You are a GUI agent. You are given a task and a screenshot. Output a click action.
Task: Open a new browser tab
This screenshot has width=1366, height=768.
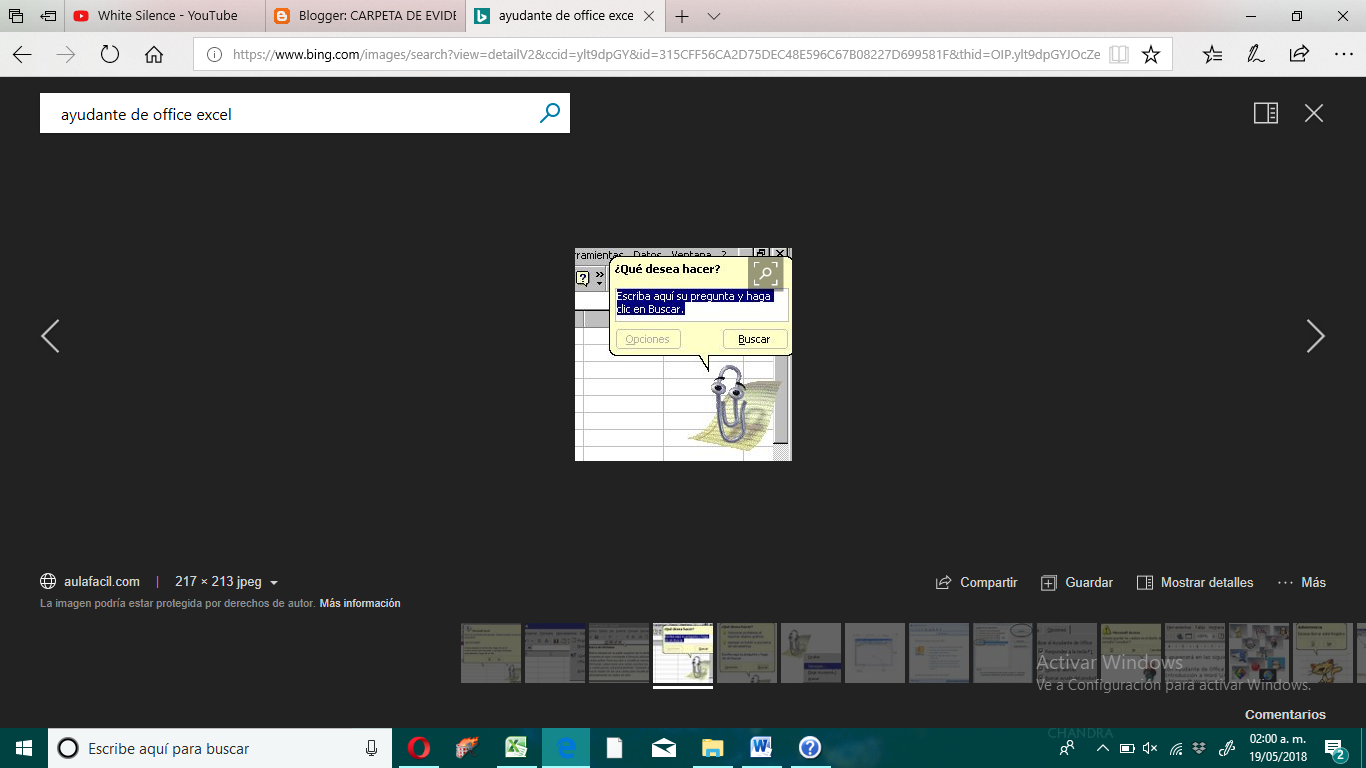click(x=682, y=16)
